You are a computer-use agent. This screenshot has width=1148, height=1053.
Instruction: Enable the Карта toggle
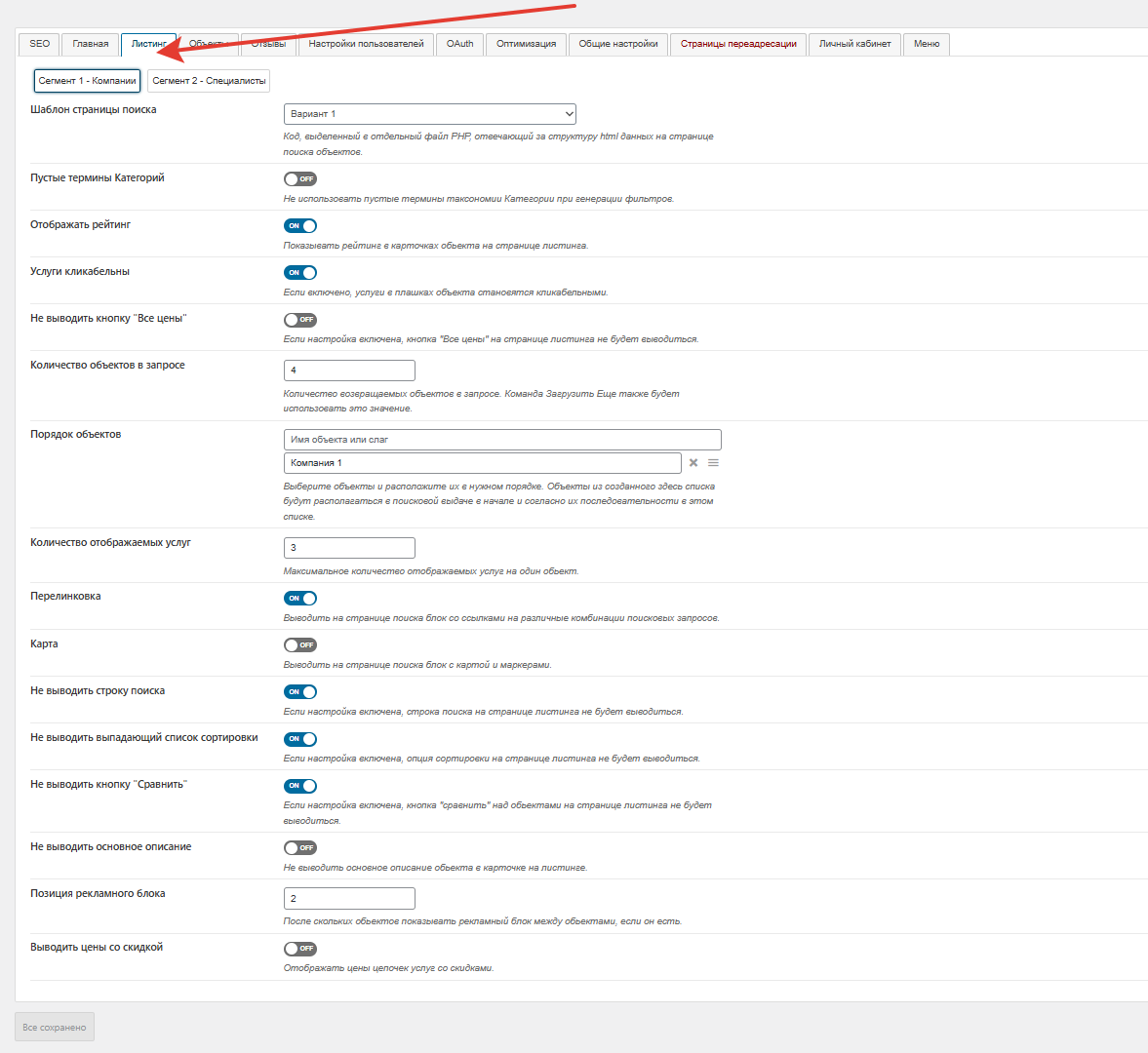[300, 645]
